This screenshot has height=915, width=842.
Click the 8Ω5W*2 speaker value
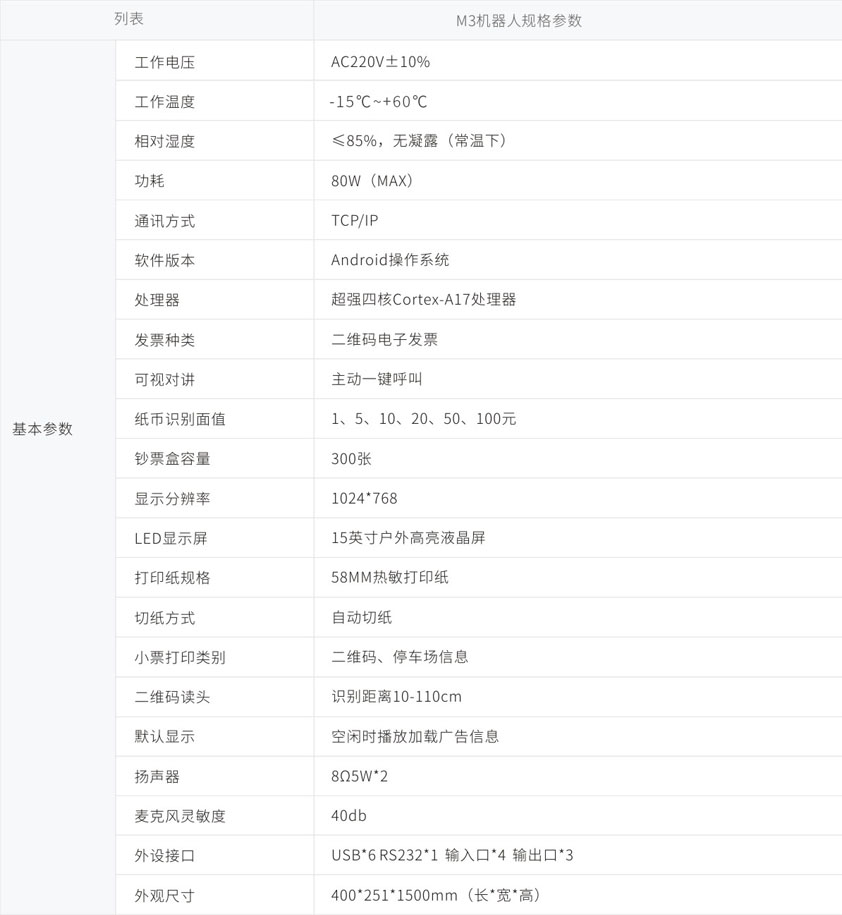click(360, 776)
